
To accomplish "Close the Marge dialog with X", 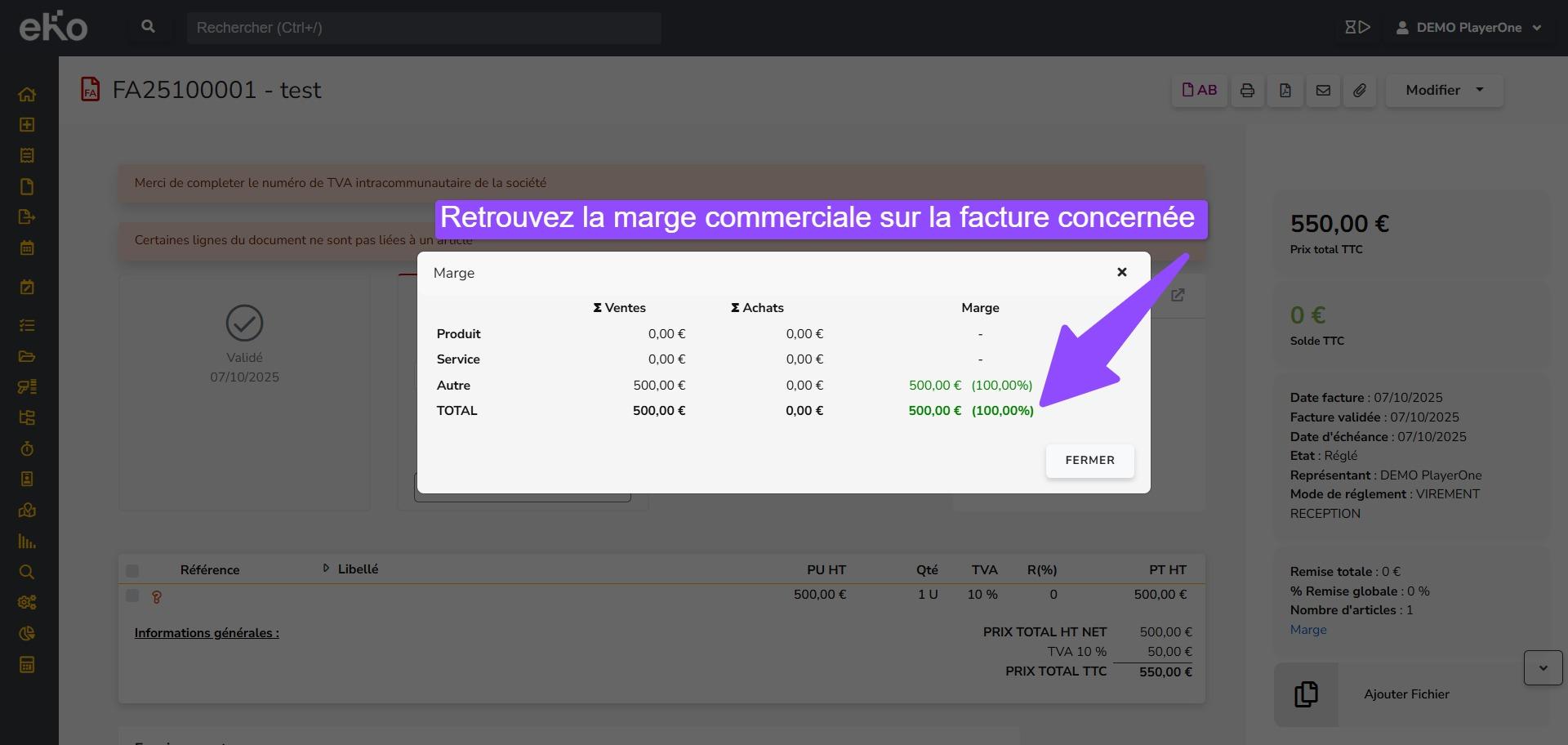I will point(1122,272).
